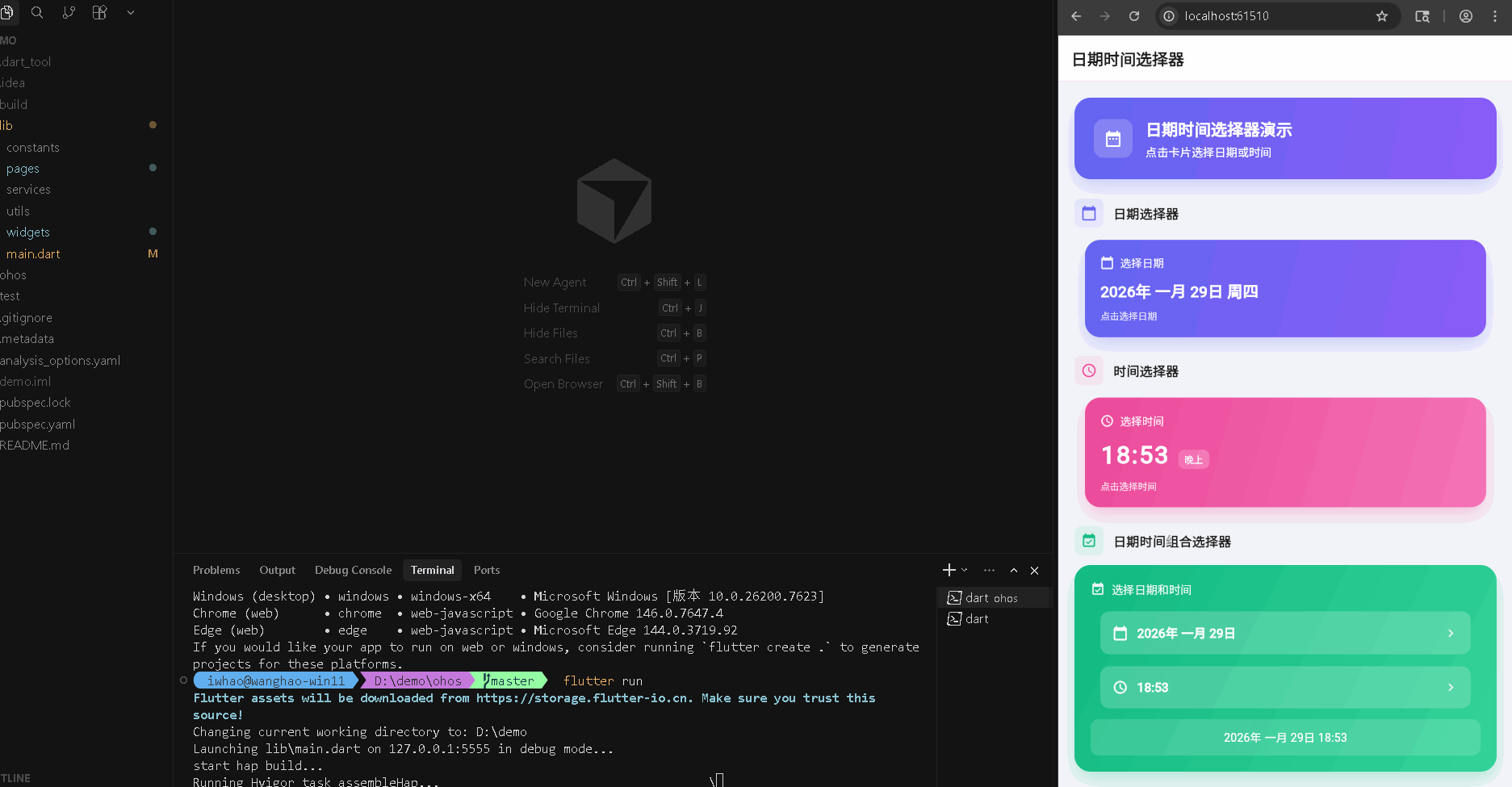Open the Extensions icon in sidebar header
The width and height of the screenshot is (1512, 787).
tap(100, 12)
